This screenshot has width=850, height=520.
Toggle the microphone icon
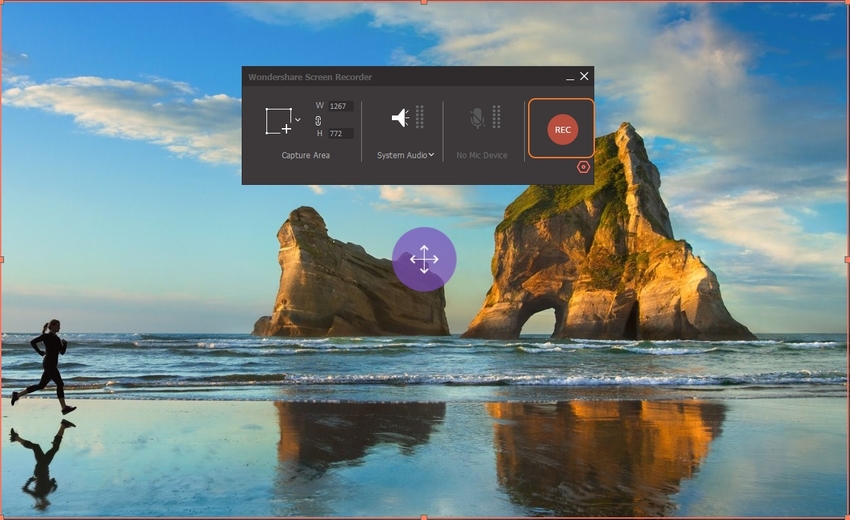tap(477, 118)
